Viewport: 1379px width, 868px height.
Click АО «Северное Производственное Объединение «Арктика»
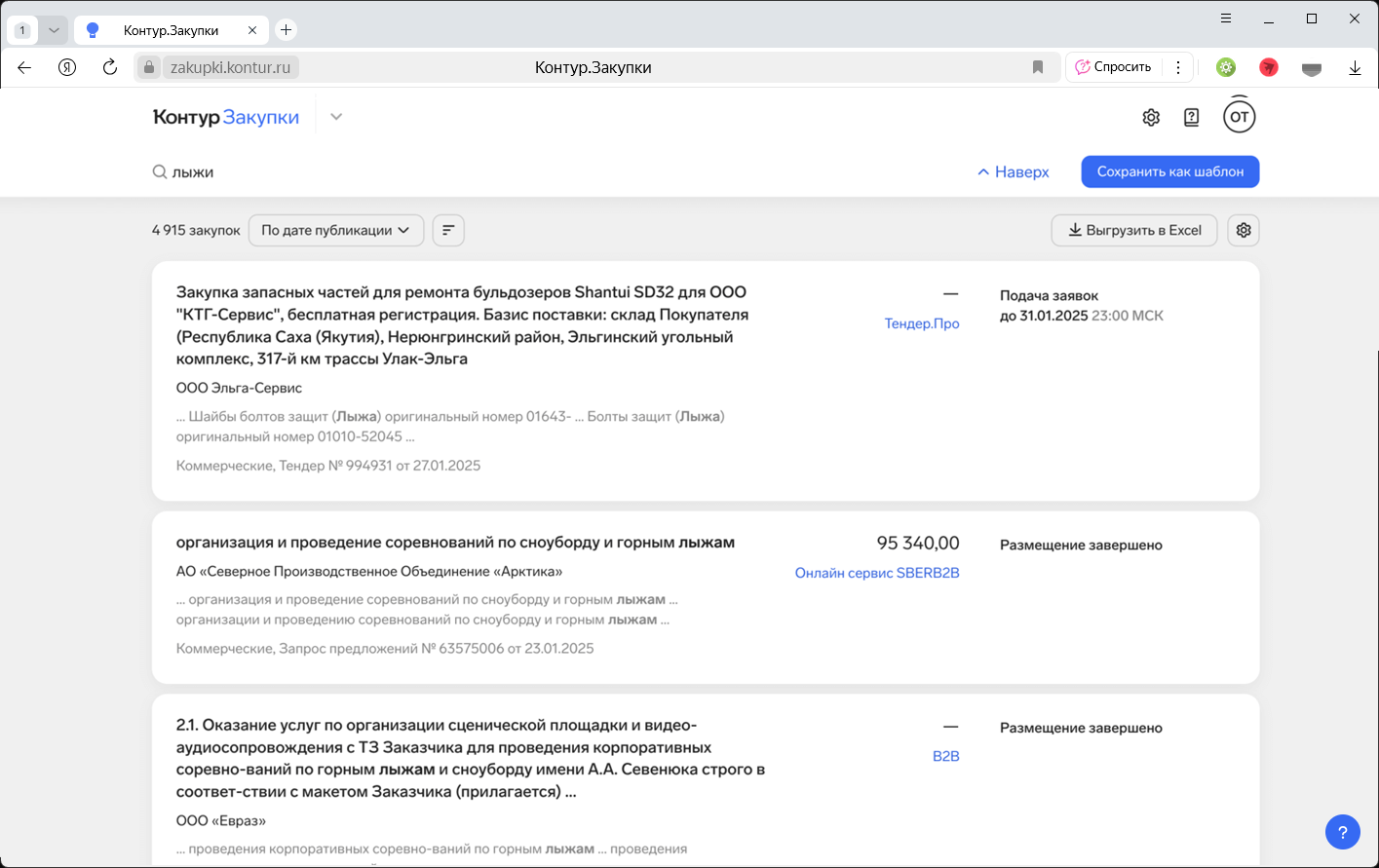(369, 571)
